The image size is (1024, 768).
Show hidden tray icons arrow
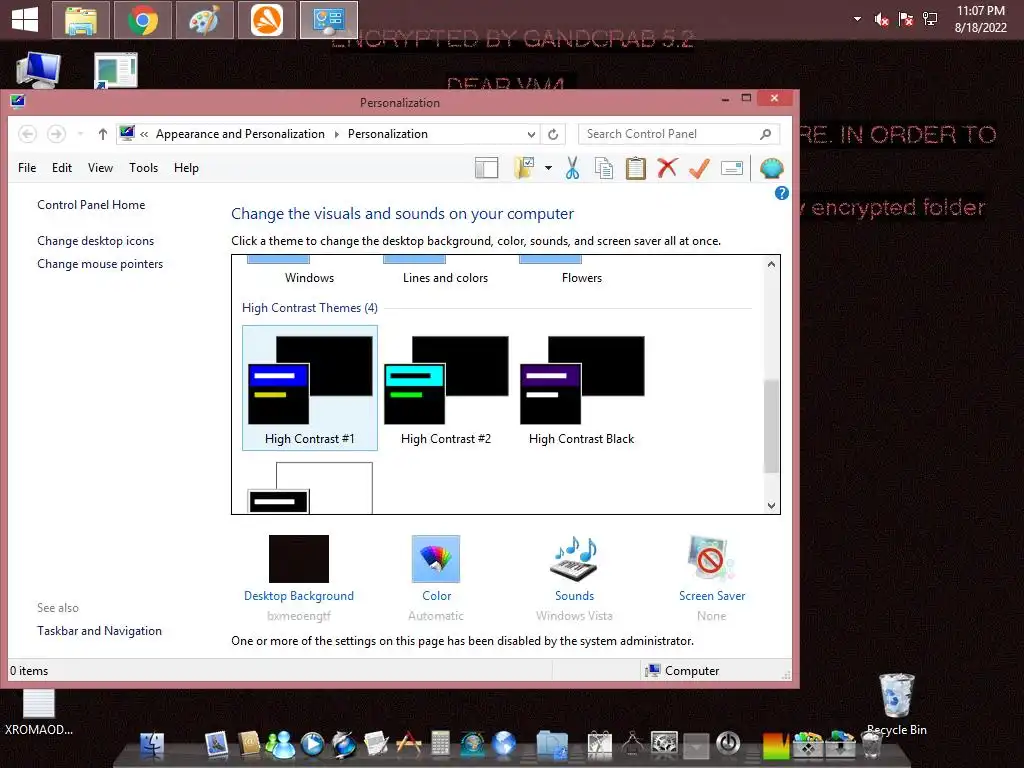click(x=857, y=19)
